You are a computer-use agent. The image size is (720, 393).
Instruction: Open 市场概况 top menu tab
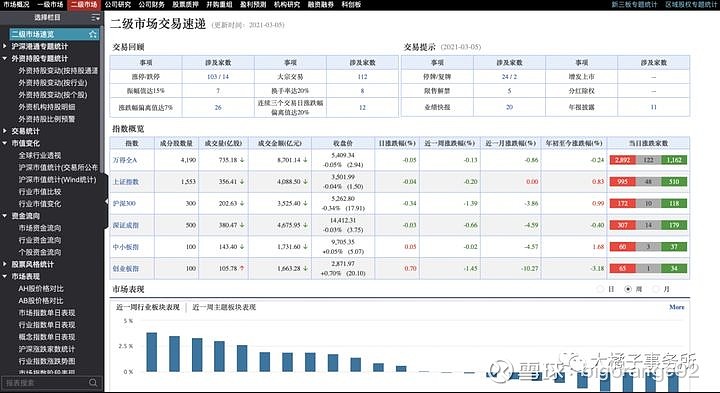(x=16, y=5)
